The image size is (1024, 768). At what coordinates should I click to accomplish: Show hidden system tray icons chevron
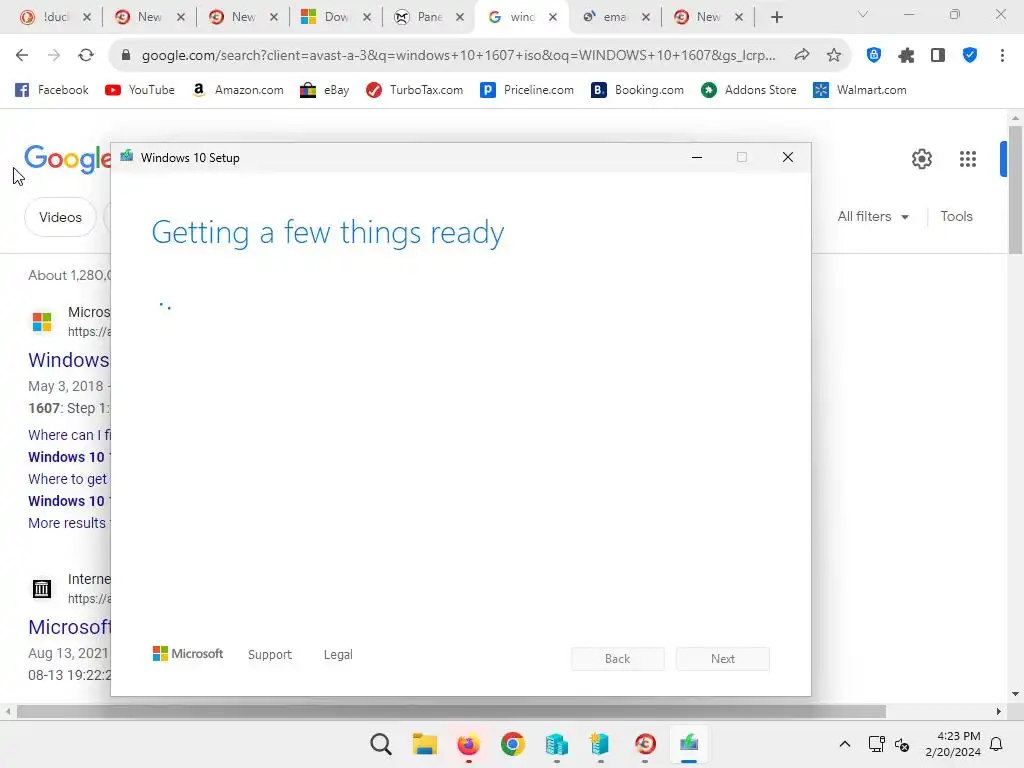pos(844,744)
